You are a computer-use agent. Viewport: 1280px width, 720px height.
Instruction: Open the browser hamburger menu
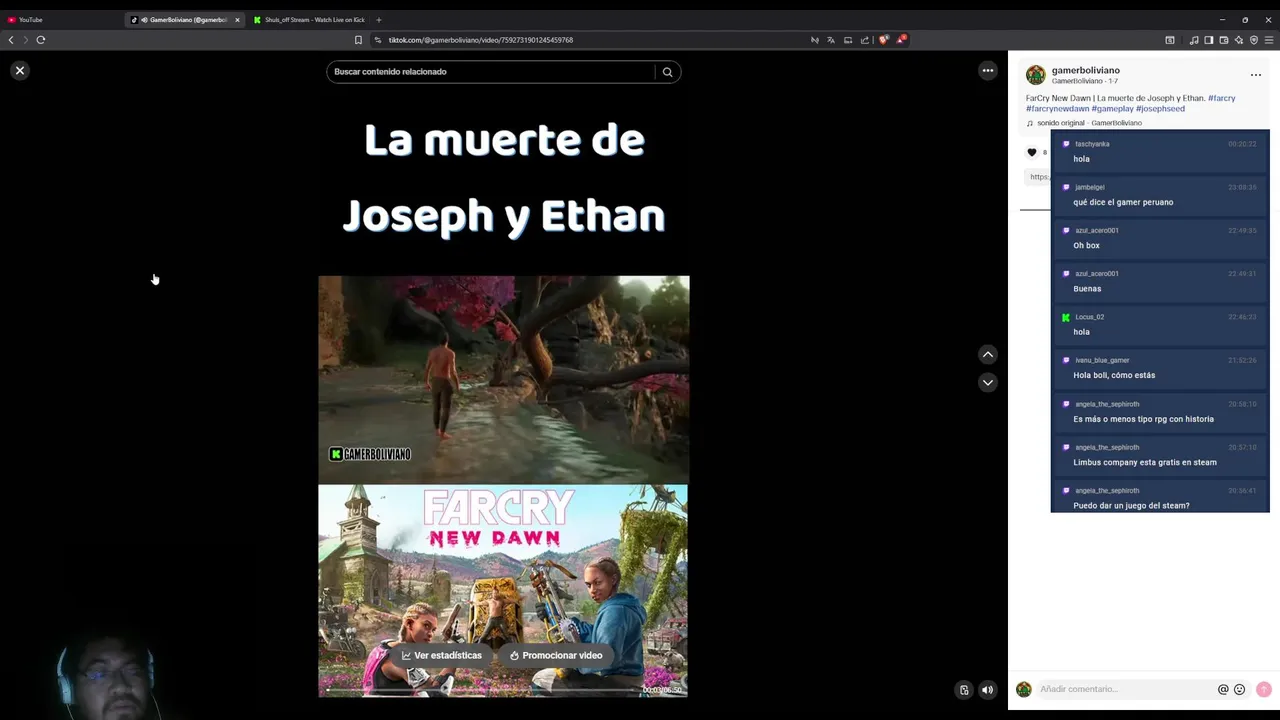tap(1269, 40)
